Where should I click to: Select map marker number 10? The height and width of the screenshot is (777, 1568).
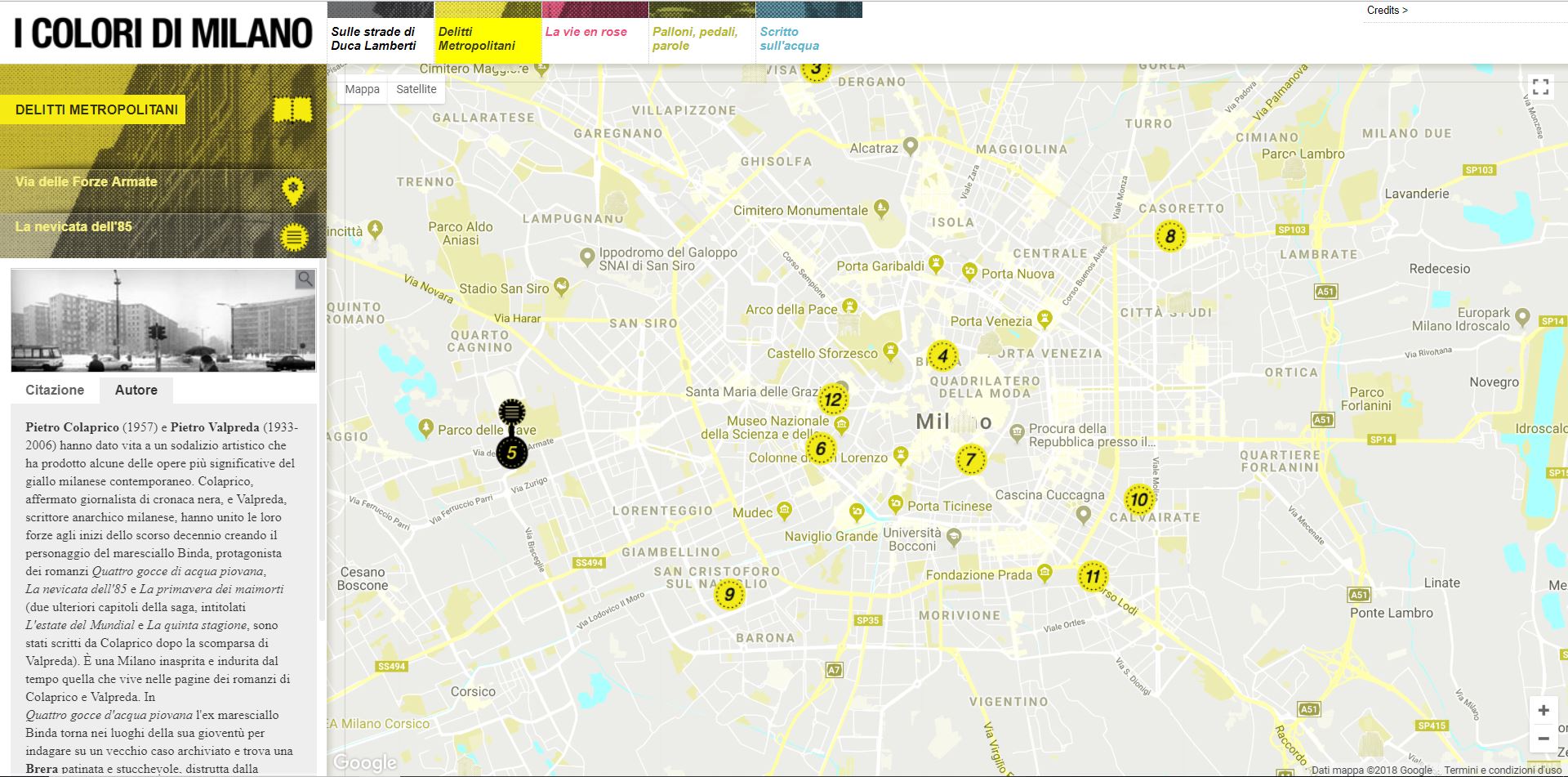(x=1138, y=499)
